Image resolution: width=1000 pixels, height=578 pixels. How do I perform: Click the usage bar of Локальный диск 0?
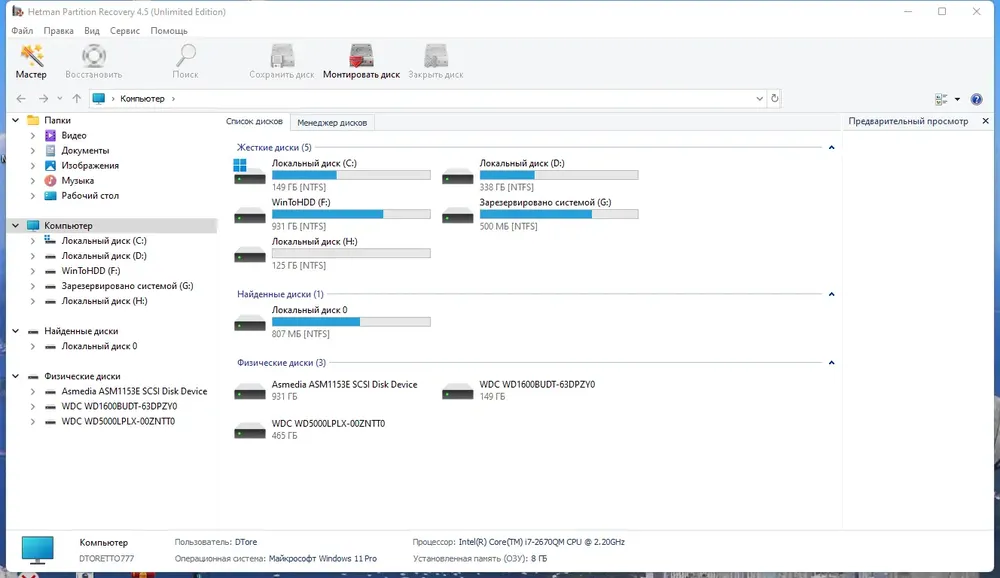[x=351, y=322]
